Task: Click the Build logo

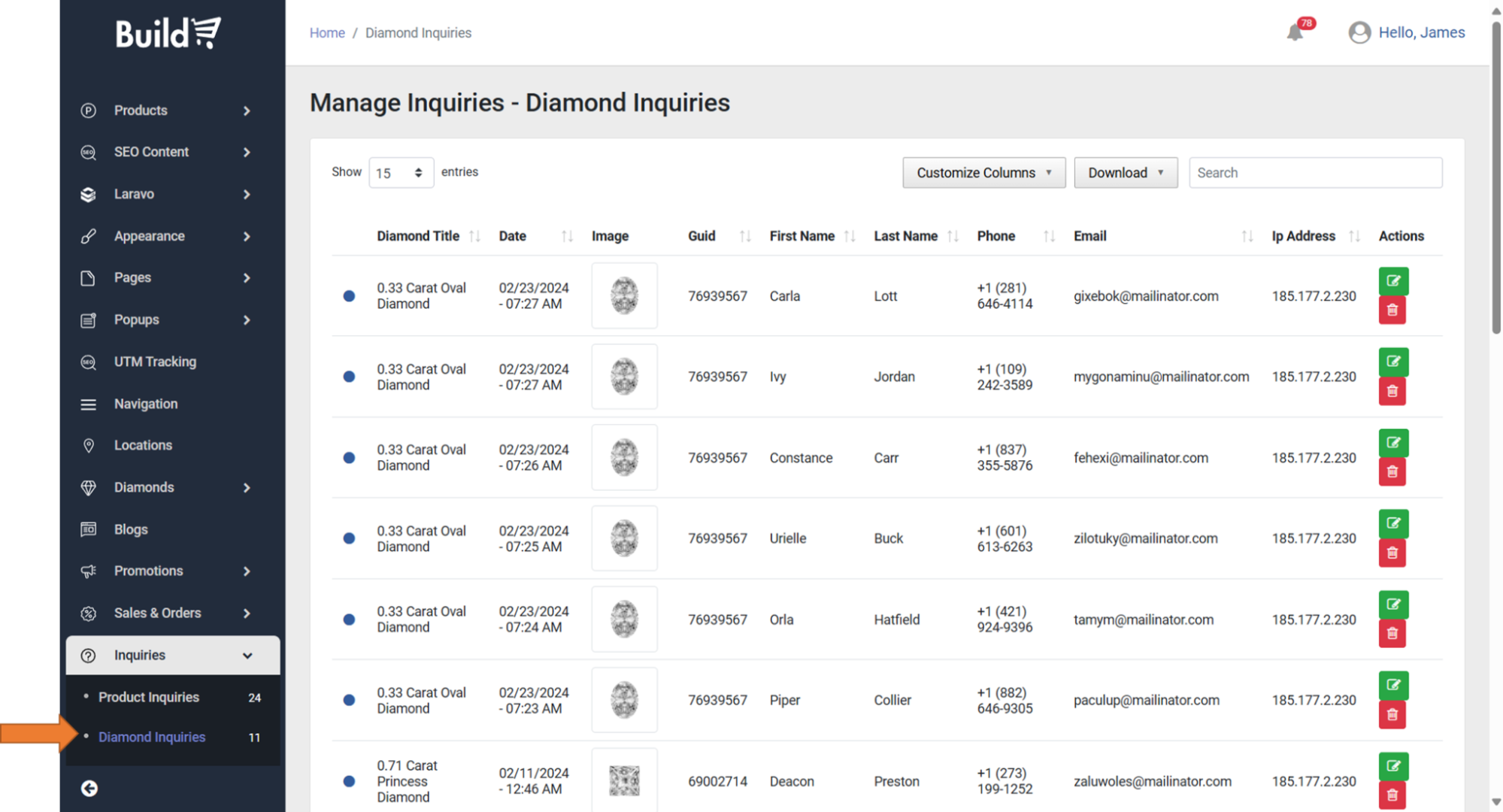Action: (x=168, y=33)
